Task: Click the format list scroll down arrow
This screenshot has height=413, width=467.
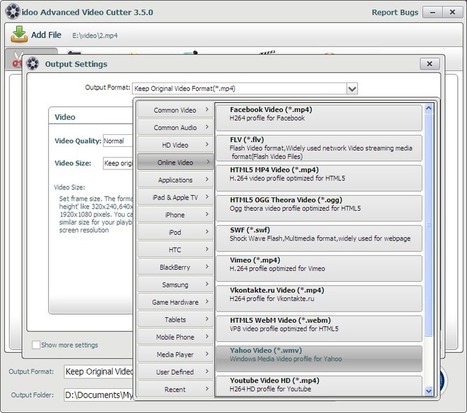Action: point(429,391)
